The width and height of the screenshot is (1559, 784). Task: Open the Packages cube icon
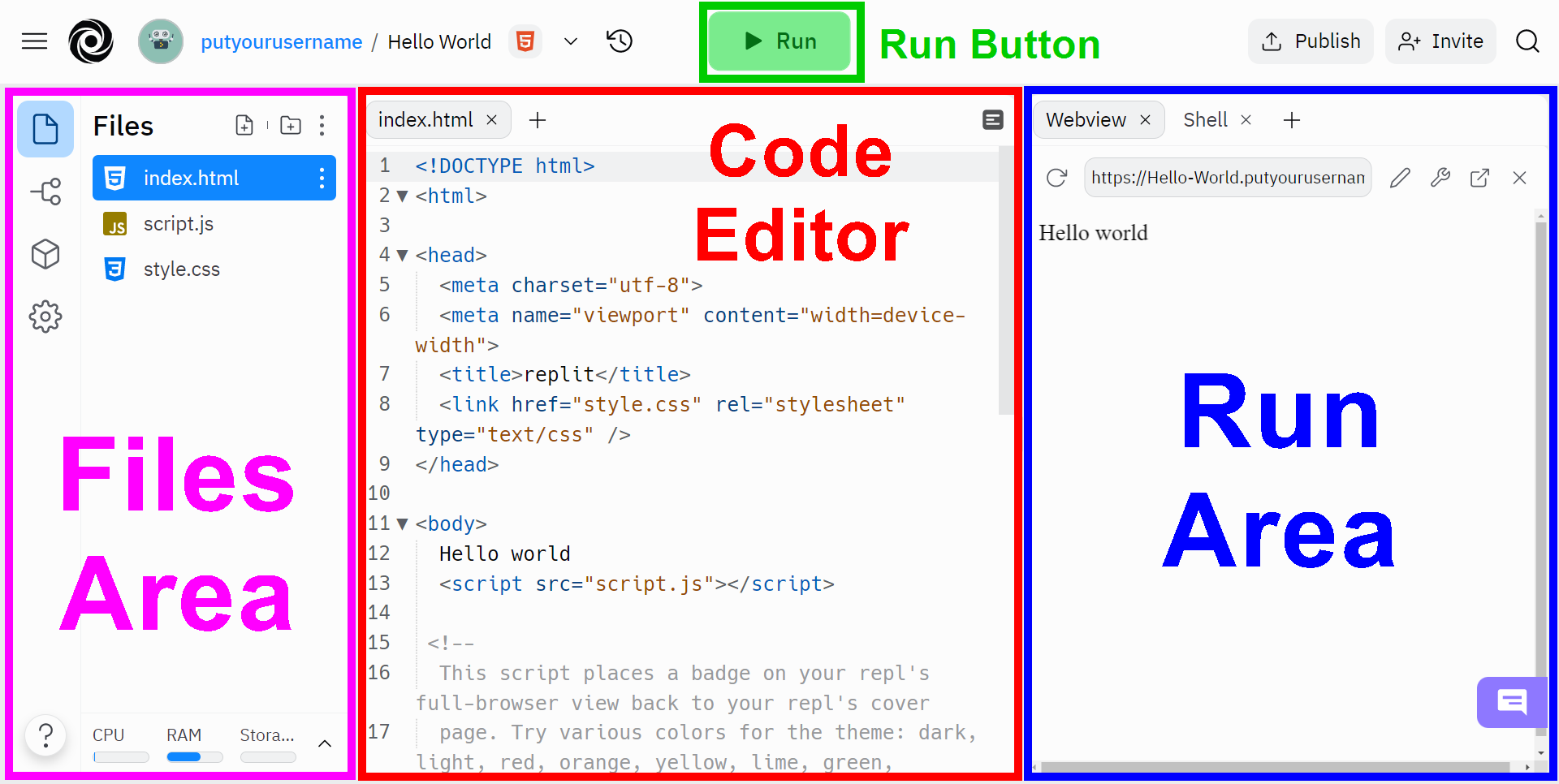pos(45,254)
